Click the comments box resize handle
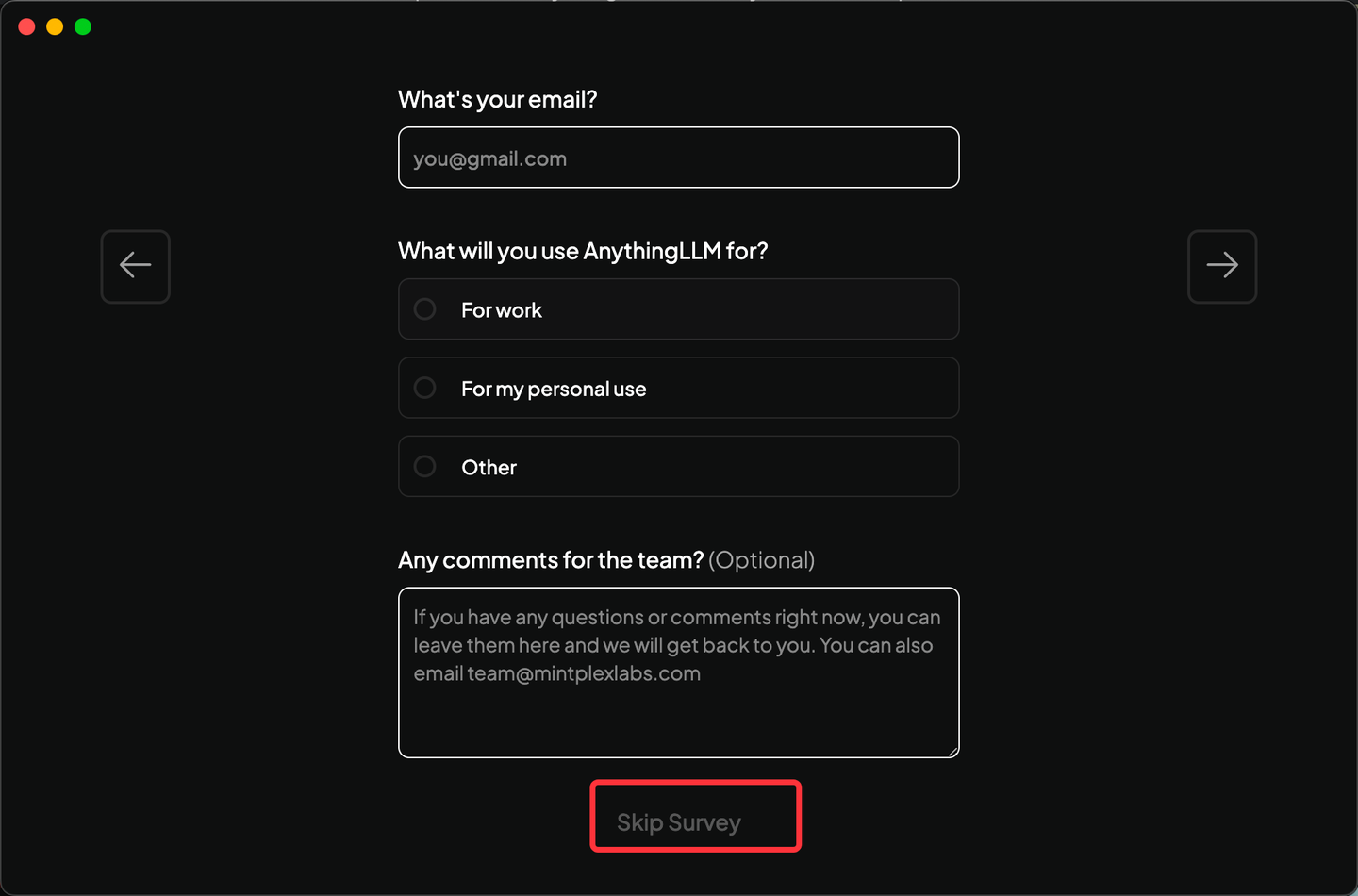The height and width of the screenshot is (896, 1358). coord(952,751)
